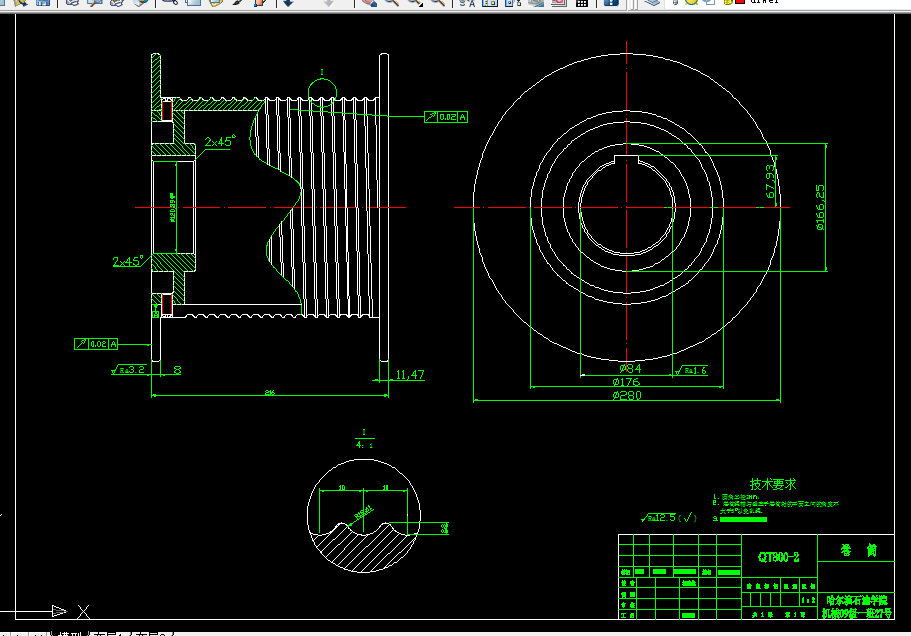
Task: Click the Open file toolbar icon
Action: click(x=21, y=2)
